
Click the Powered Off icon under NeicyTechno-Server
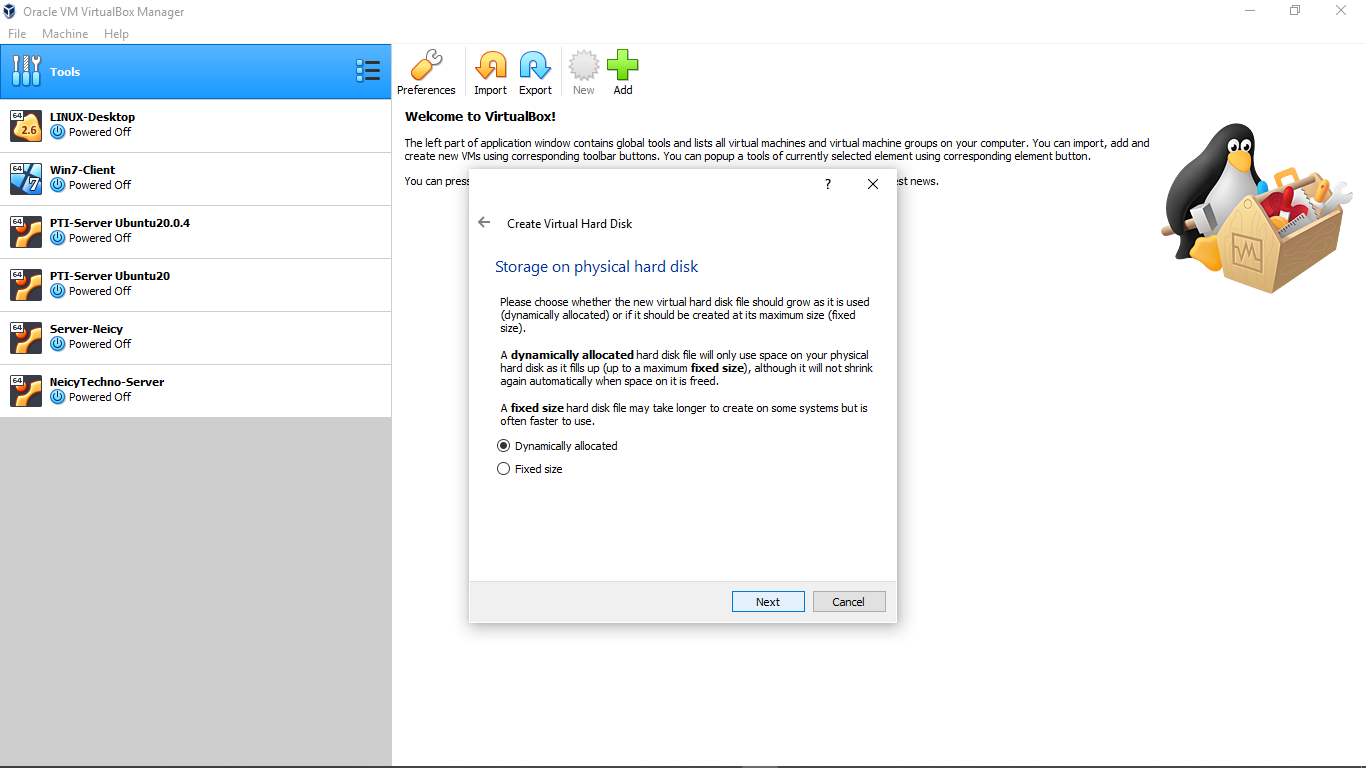click(58, 397)
